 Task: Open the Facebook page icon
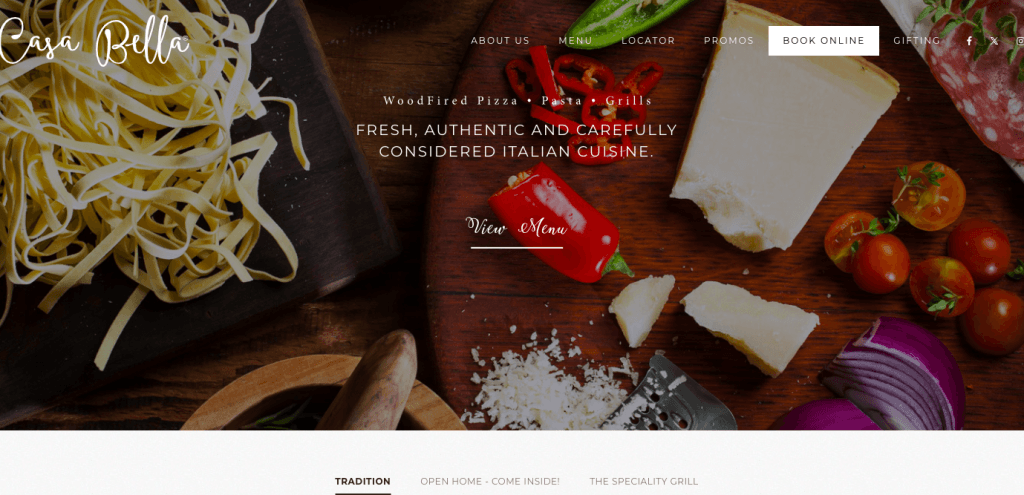coord(969,40)
